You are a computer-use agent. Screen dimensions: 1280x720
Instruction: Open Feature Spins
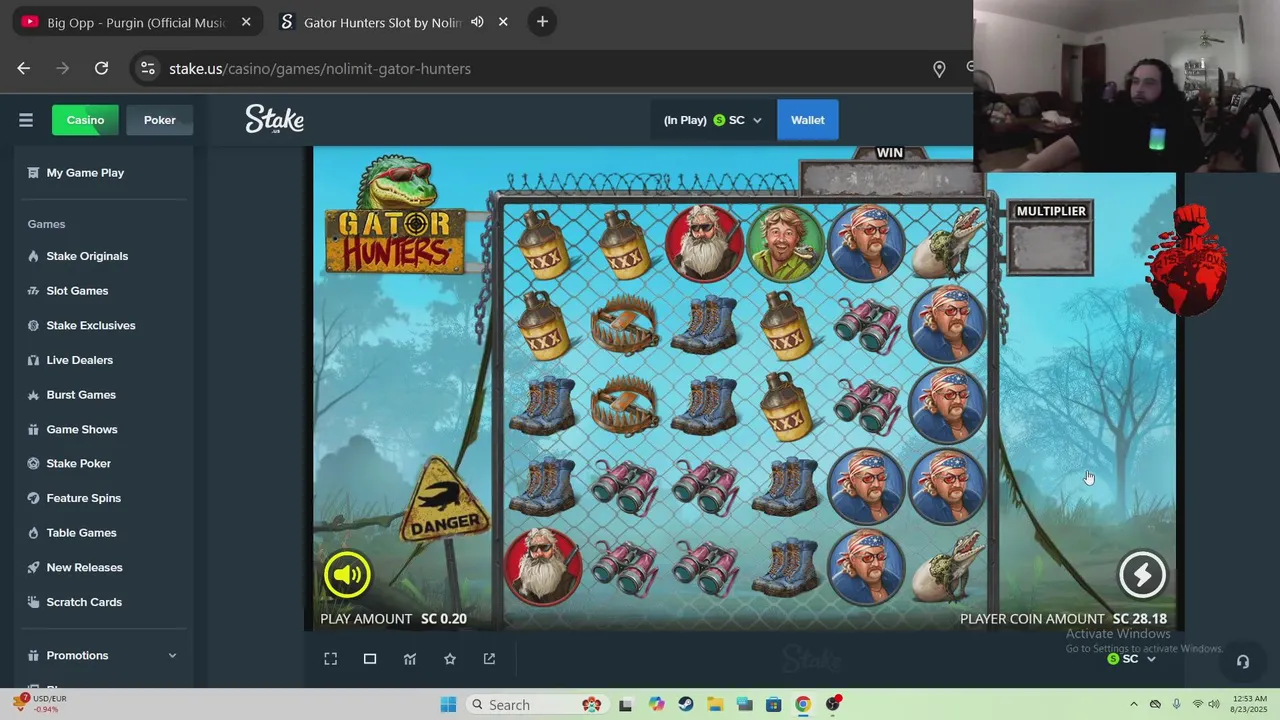coord(83,498)
